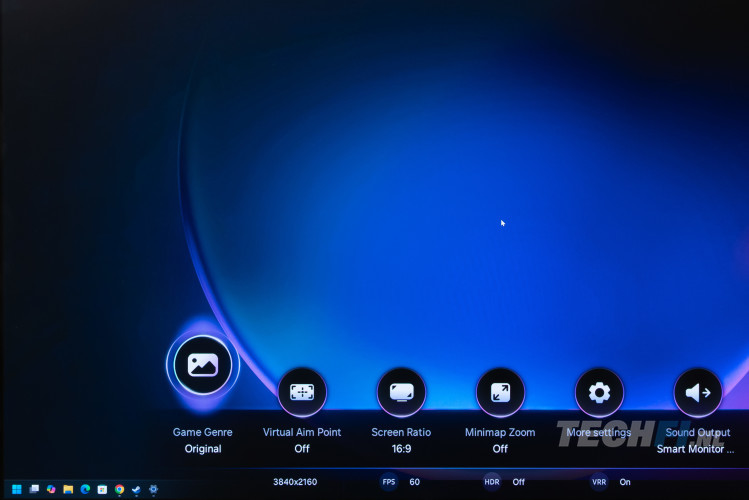749x500 pixels.
Task: Open More settings gear icon
Action: [x=599, y=393]
